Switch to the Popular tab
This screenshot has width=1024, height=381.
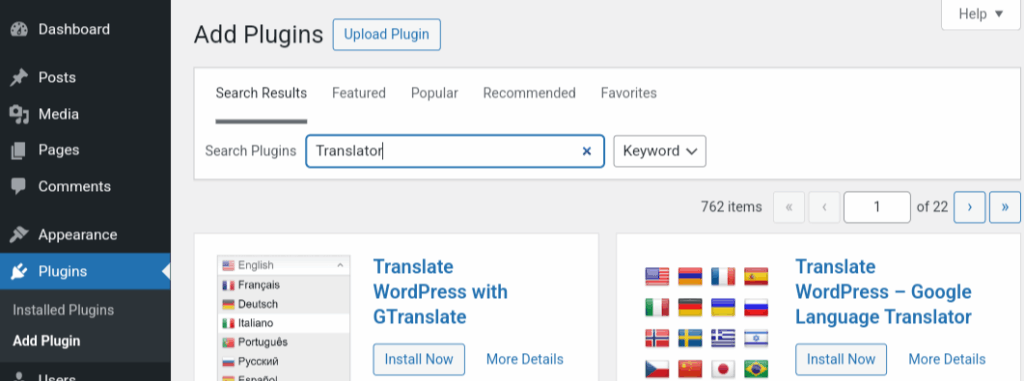point(434,93)
